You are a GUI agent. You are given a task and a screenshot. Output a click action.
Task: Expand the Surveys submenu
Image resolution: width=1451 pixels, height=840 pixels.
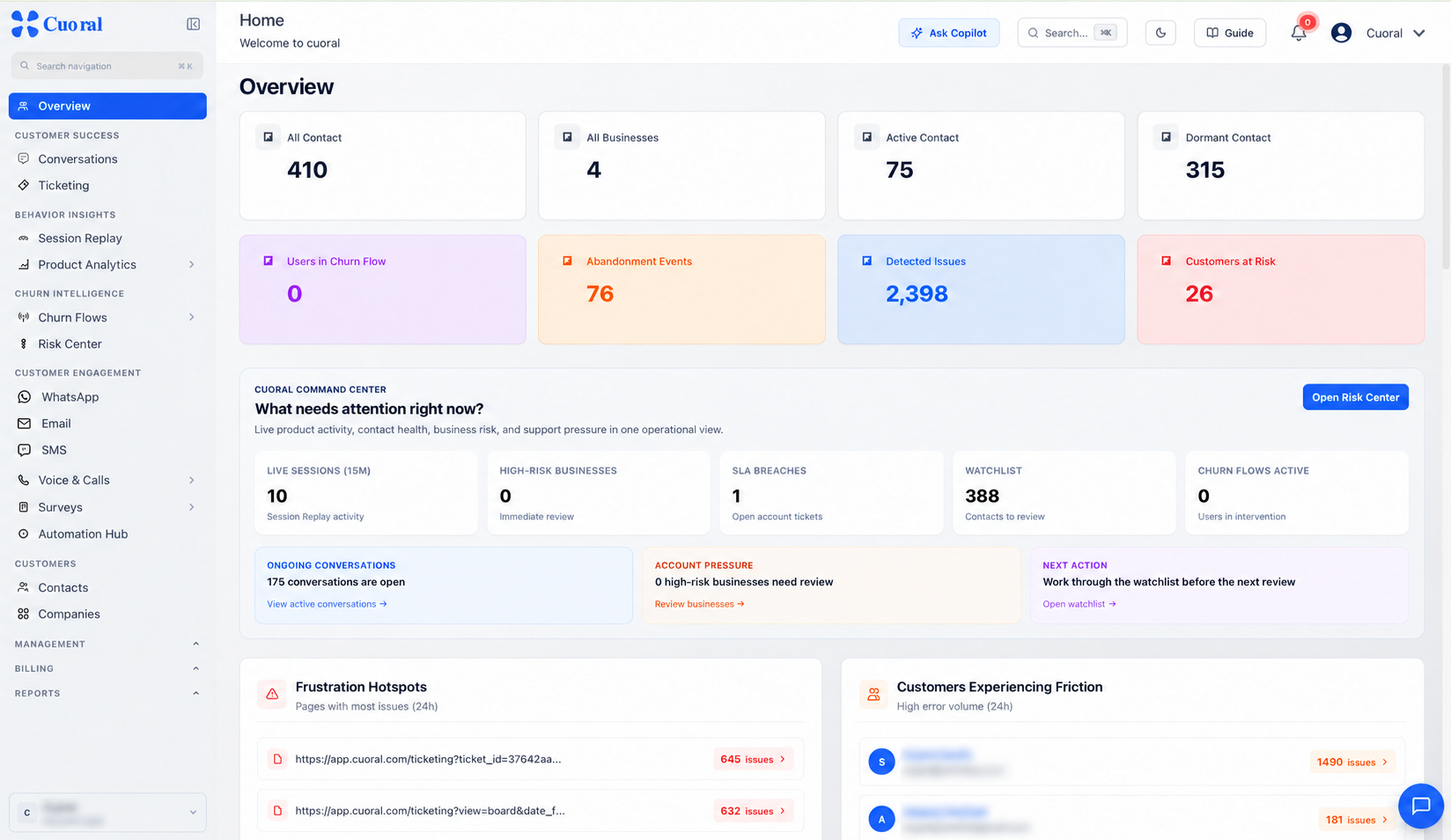(191, 507)
